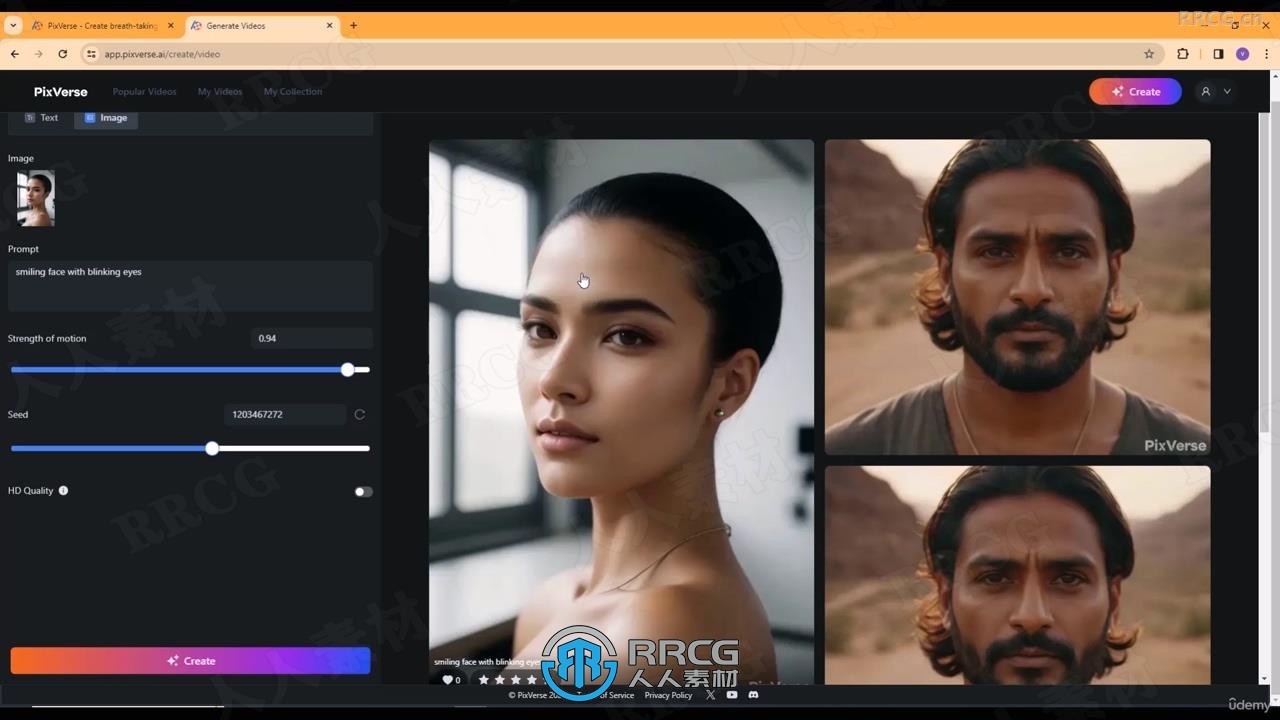Go to My Videos
This screenshot has width=1280, height=720.
click(x=220, y=92)
